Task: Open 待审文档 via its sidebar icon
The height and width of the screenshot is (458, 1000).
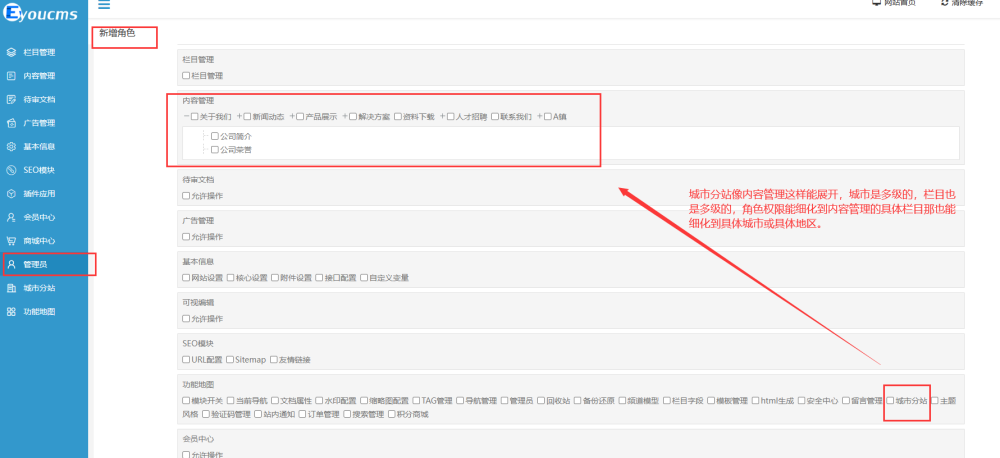Action: click(x=11, y=100)
